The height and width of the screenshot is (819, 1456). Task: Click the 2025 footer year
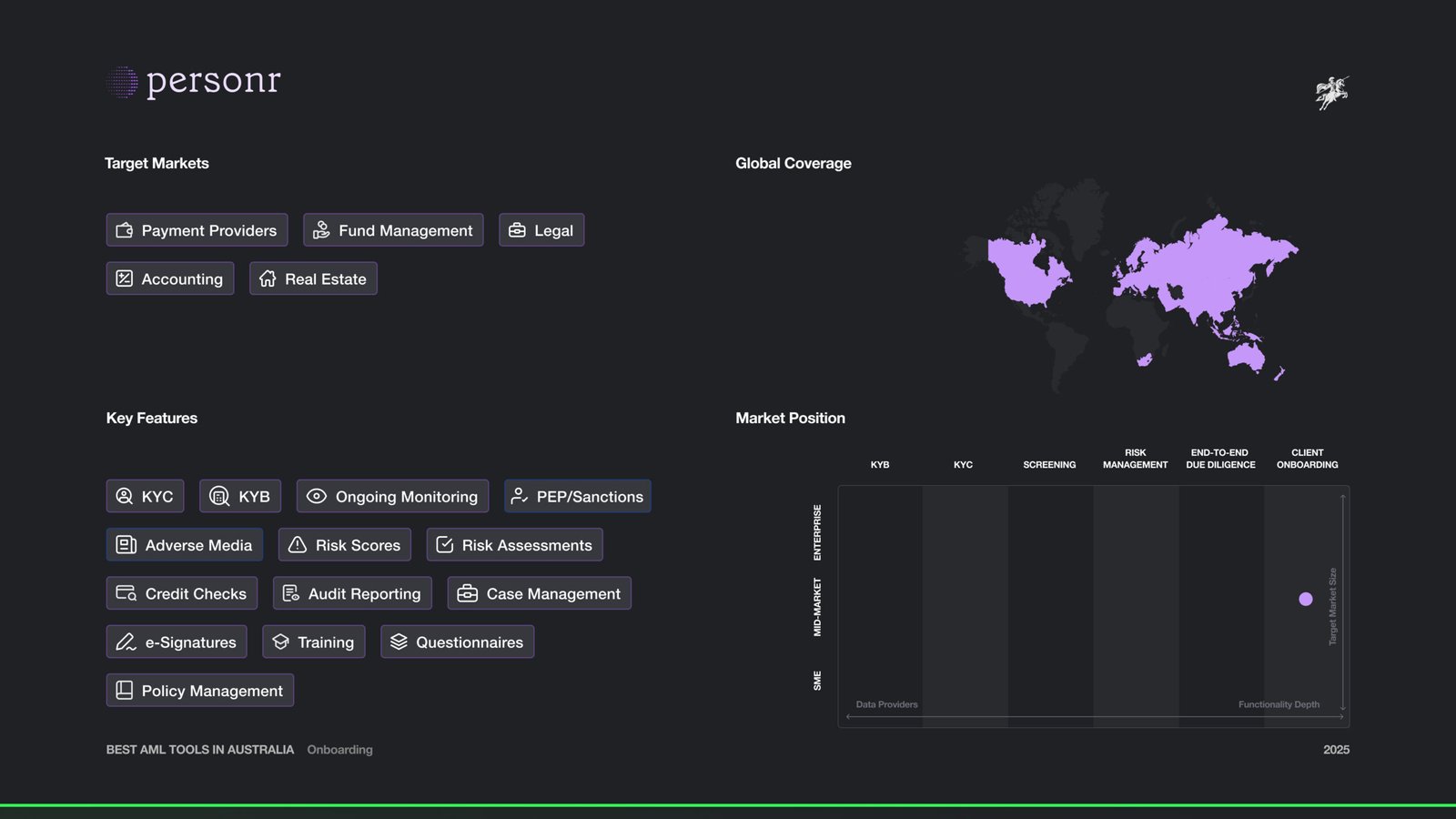tap(1337, 750)
